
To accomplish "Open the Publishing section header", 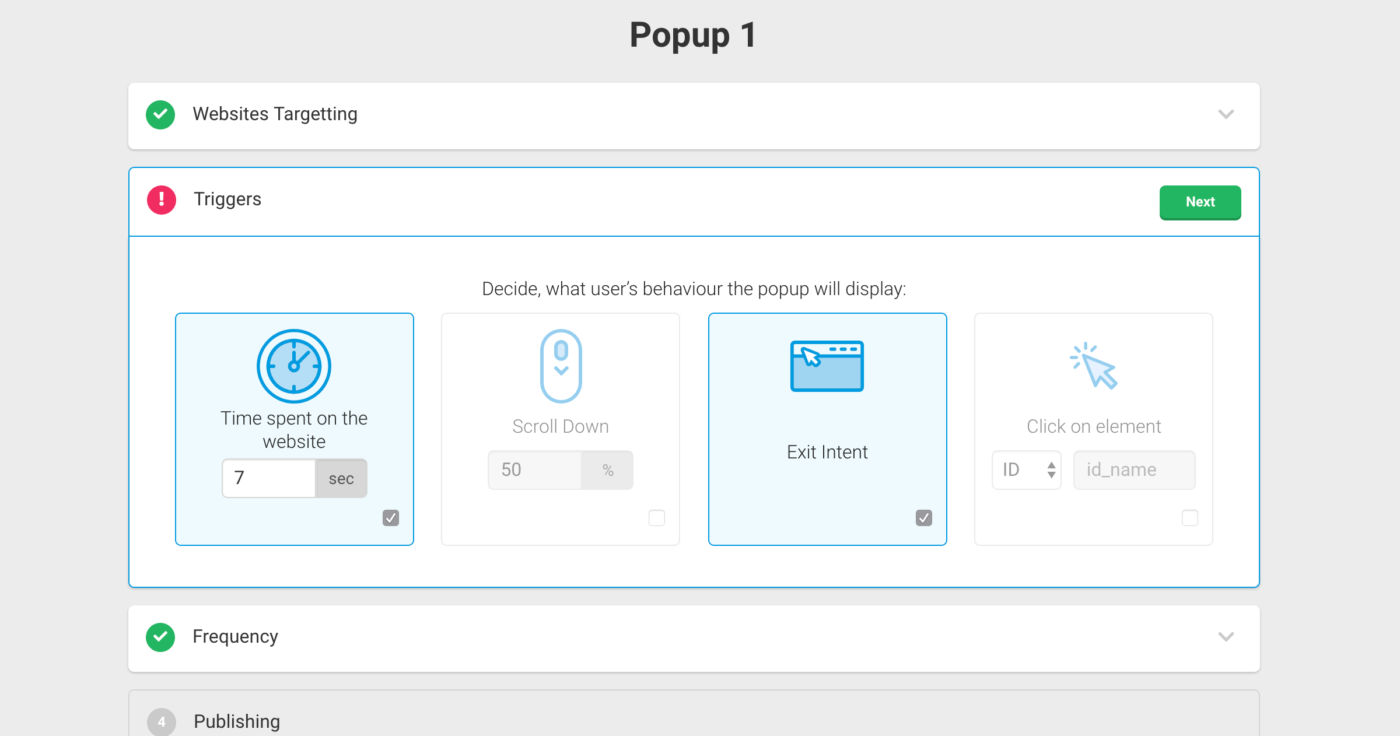I will pyautogui.click(x=694, y=713).
